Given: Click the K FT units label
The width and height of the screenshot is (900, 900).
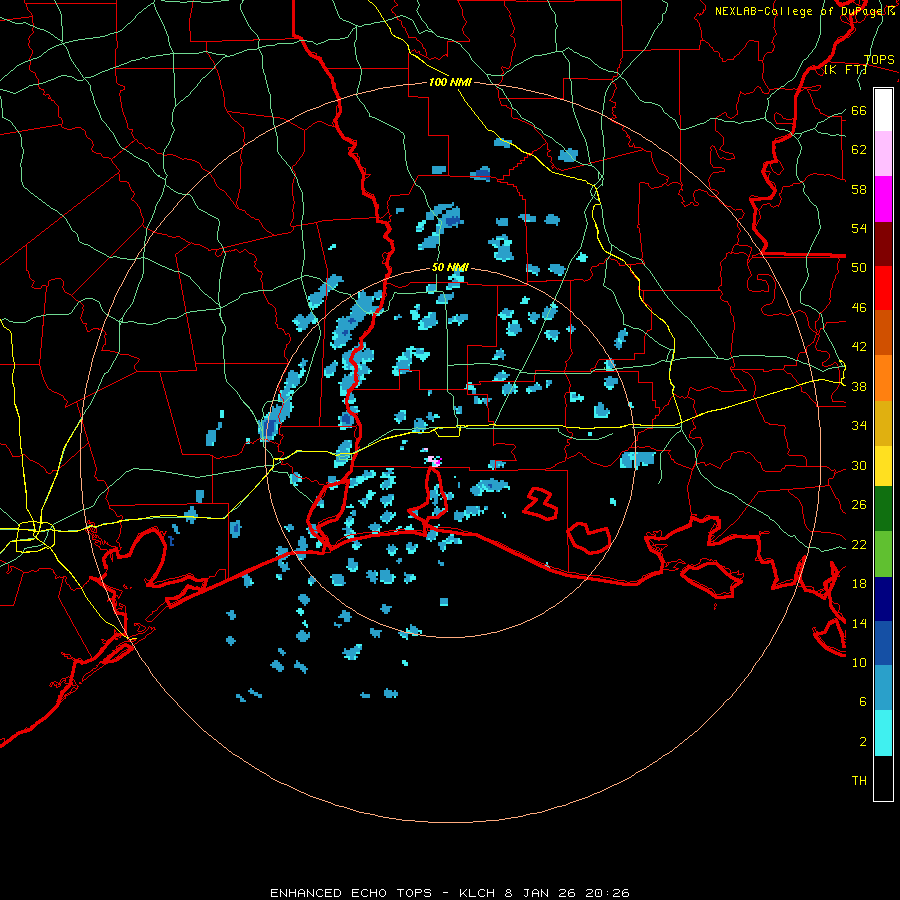Looking at the screenshot, I should (845, 70).
